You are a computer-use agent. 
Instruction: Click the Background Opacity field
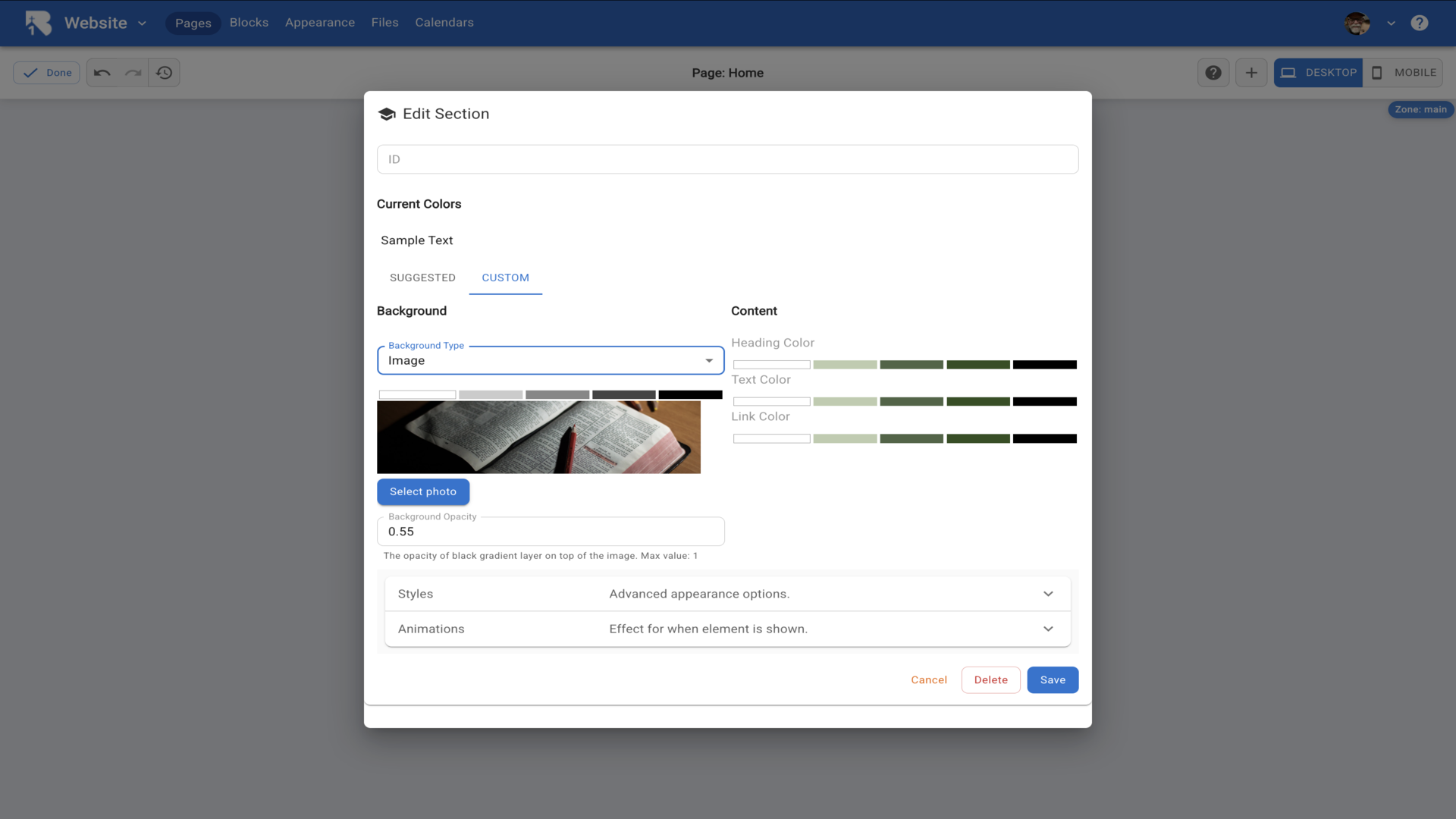(x=551, y=532)
